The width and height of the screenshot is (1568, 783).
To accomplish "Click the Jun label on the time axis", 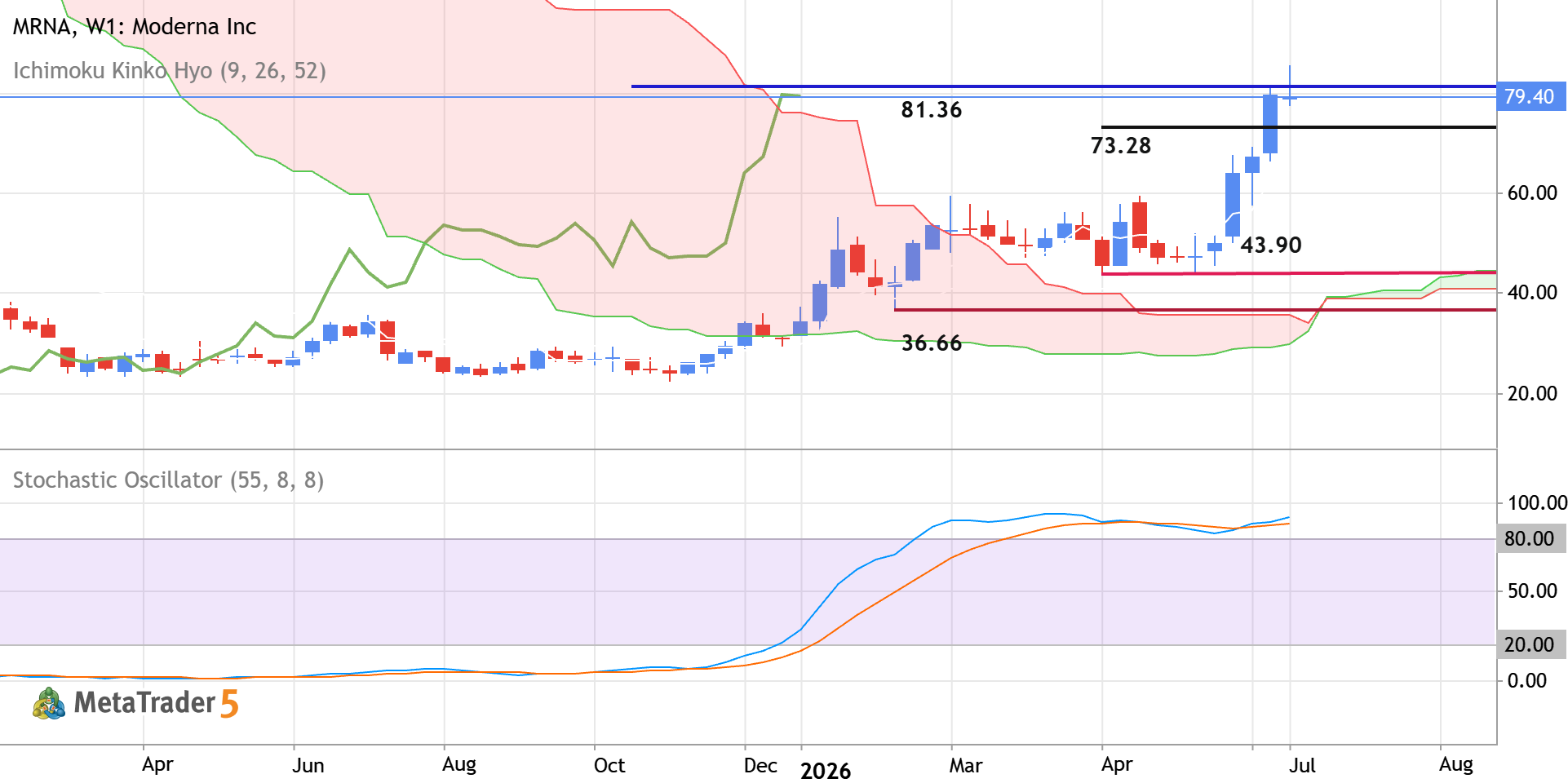I will [x=308, y=766].
